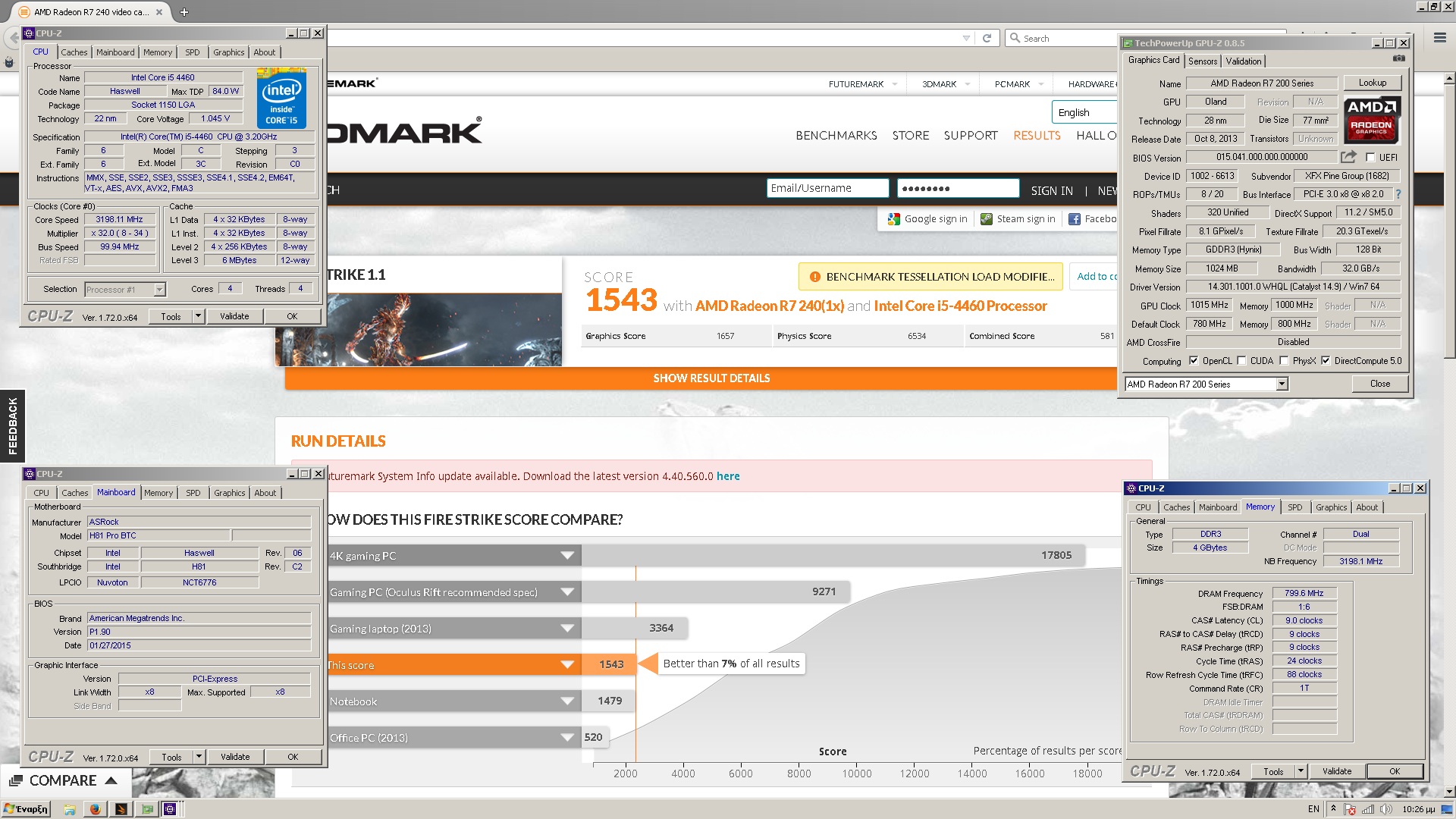Open the URL bar history dropdown arrow
1456x819 pixels.
pyautogui.click(x=966, y=38)
